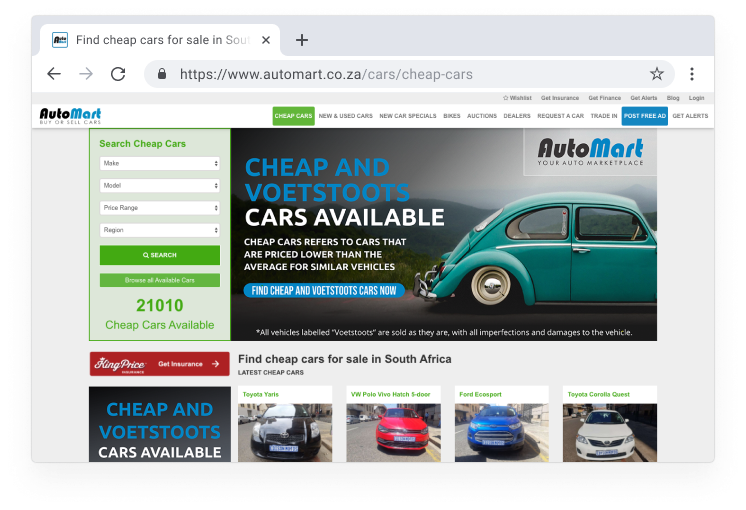746x510 pixels.
Task: Click the browser forward arrow
Action: (x=86, y=74)
